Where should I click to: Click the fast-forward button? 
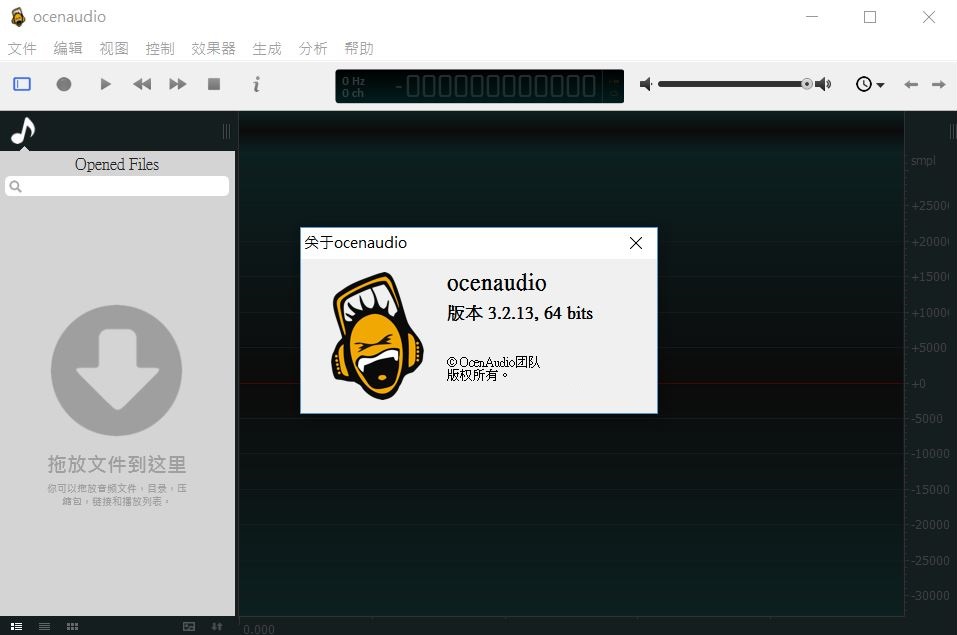[178, 84]
